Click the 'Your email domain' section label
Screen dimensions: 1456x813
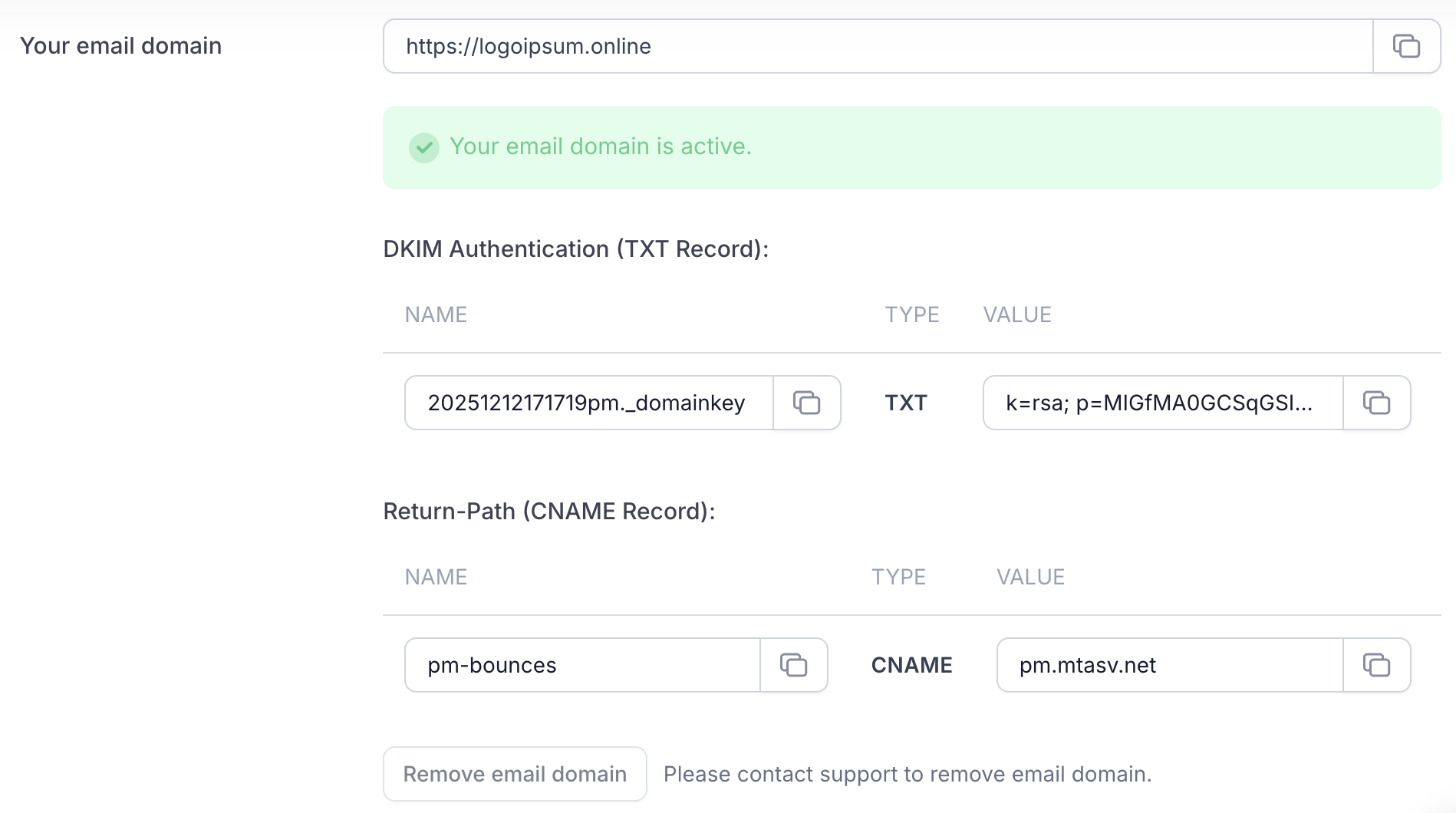pos(120,46)
